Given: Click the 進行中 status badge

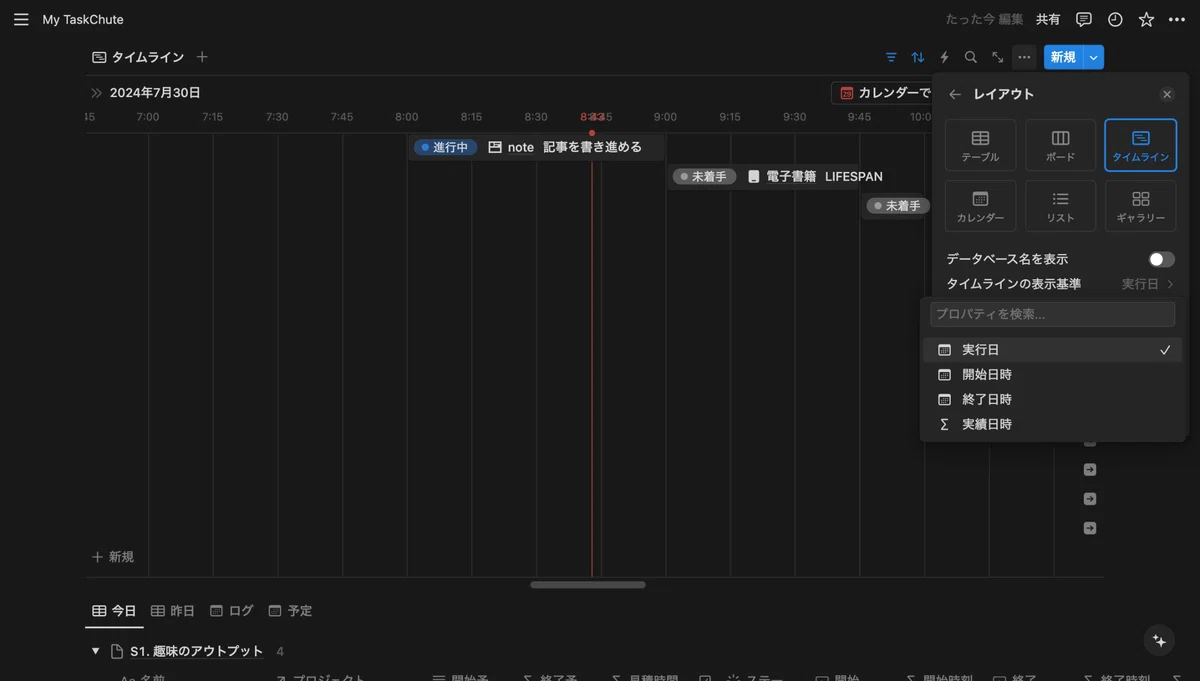Looking at the screenshot, I should [x=445, y=147].
